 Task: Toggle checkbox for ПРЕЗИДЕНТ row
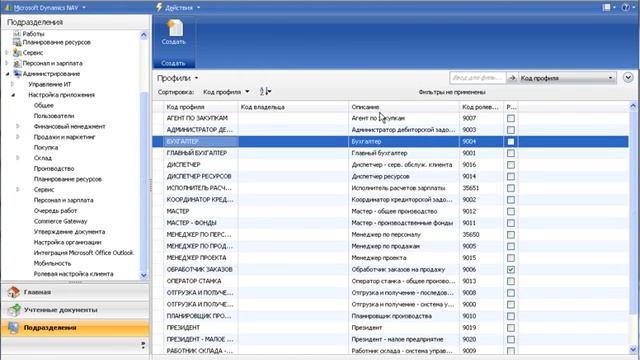pos(511,328)
